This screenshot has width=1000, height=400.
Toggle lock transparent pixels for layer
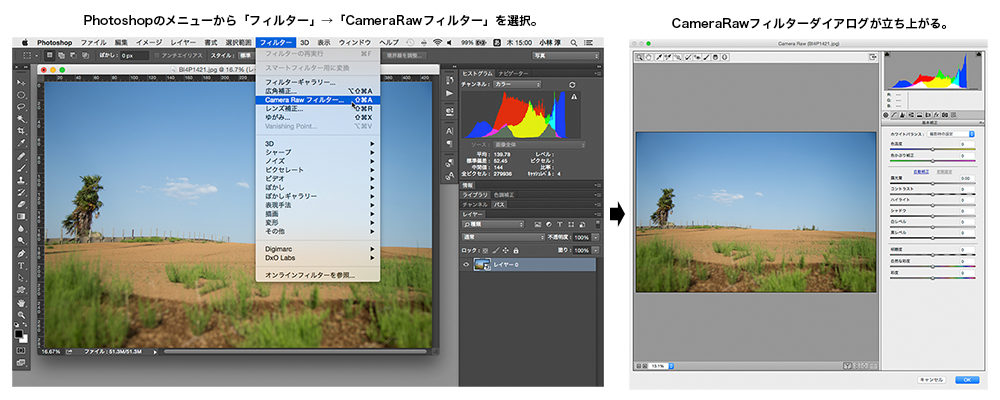coord(485,251)
